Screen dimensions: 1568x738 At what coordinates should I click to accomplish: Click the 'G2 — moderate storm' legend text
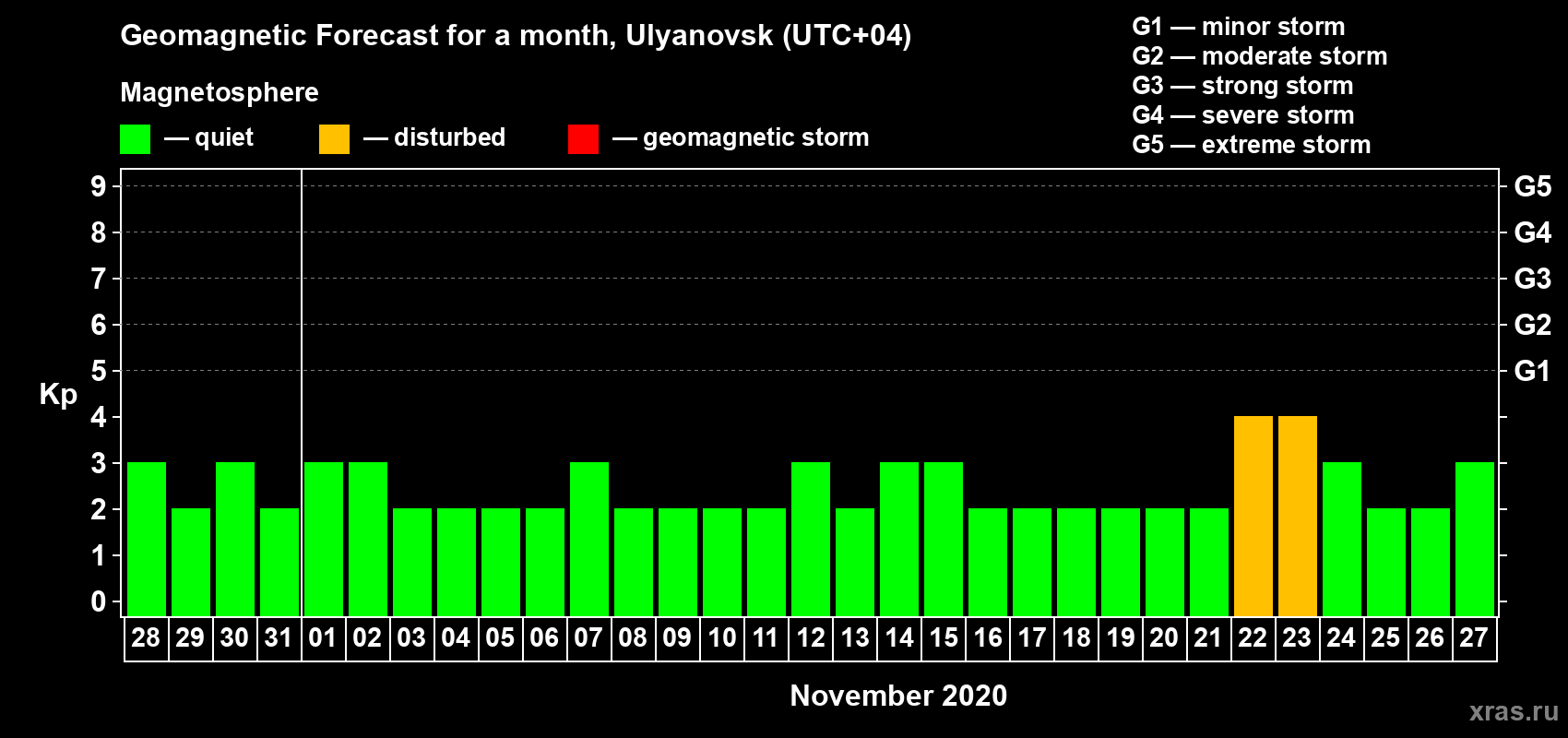[1260, 56]
